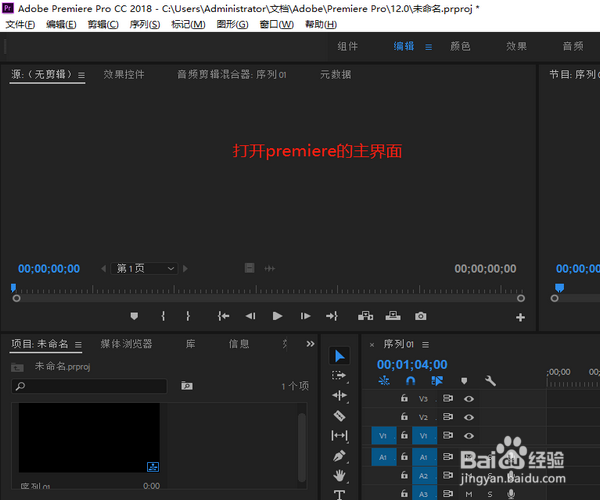
Task: Play the source monitor clip
Action: pyautogui.click(x=277, y=316)
